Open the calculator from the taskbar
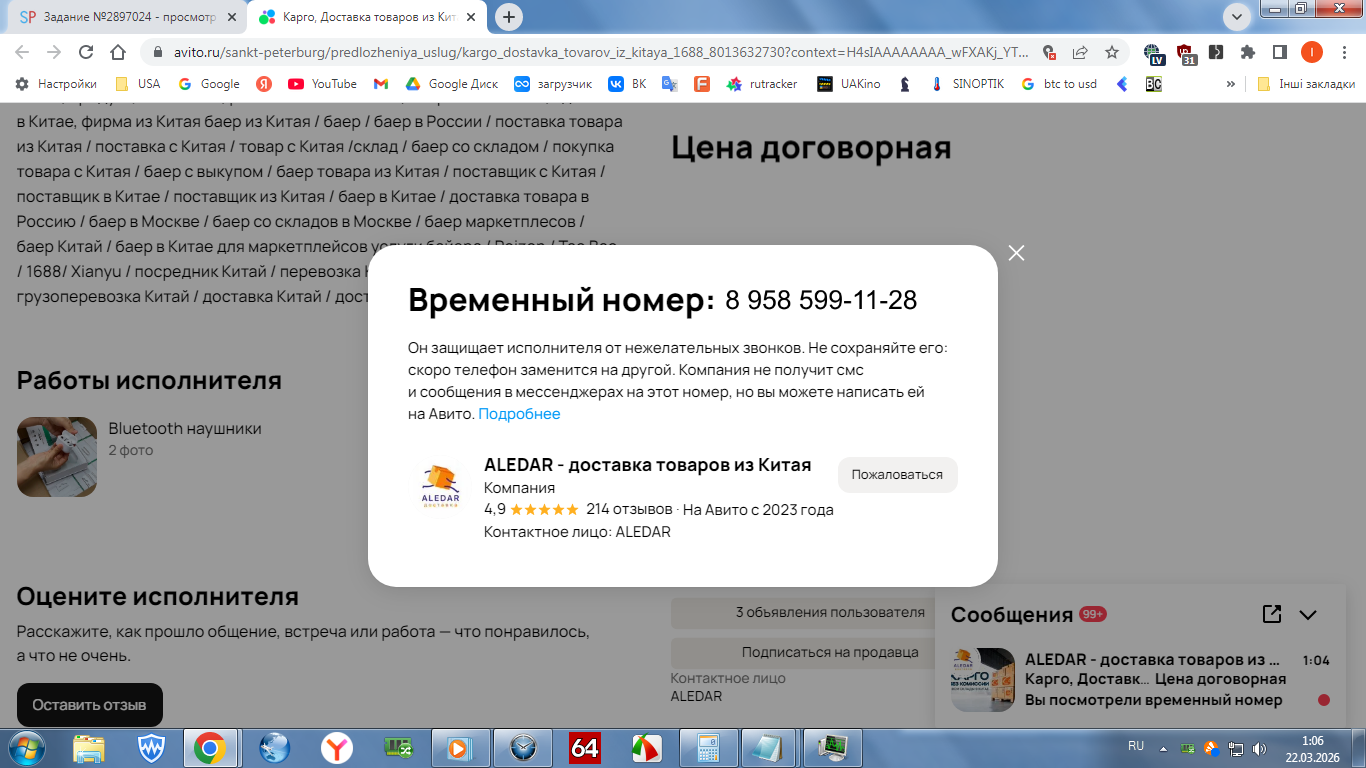The height and width of the screenshot is (768, 1366). point(709,748)
